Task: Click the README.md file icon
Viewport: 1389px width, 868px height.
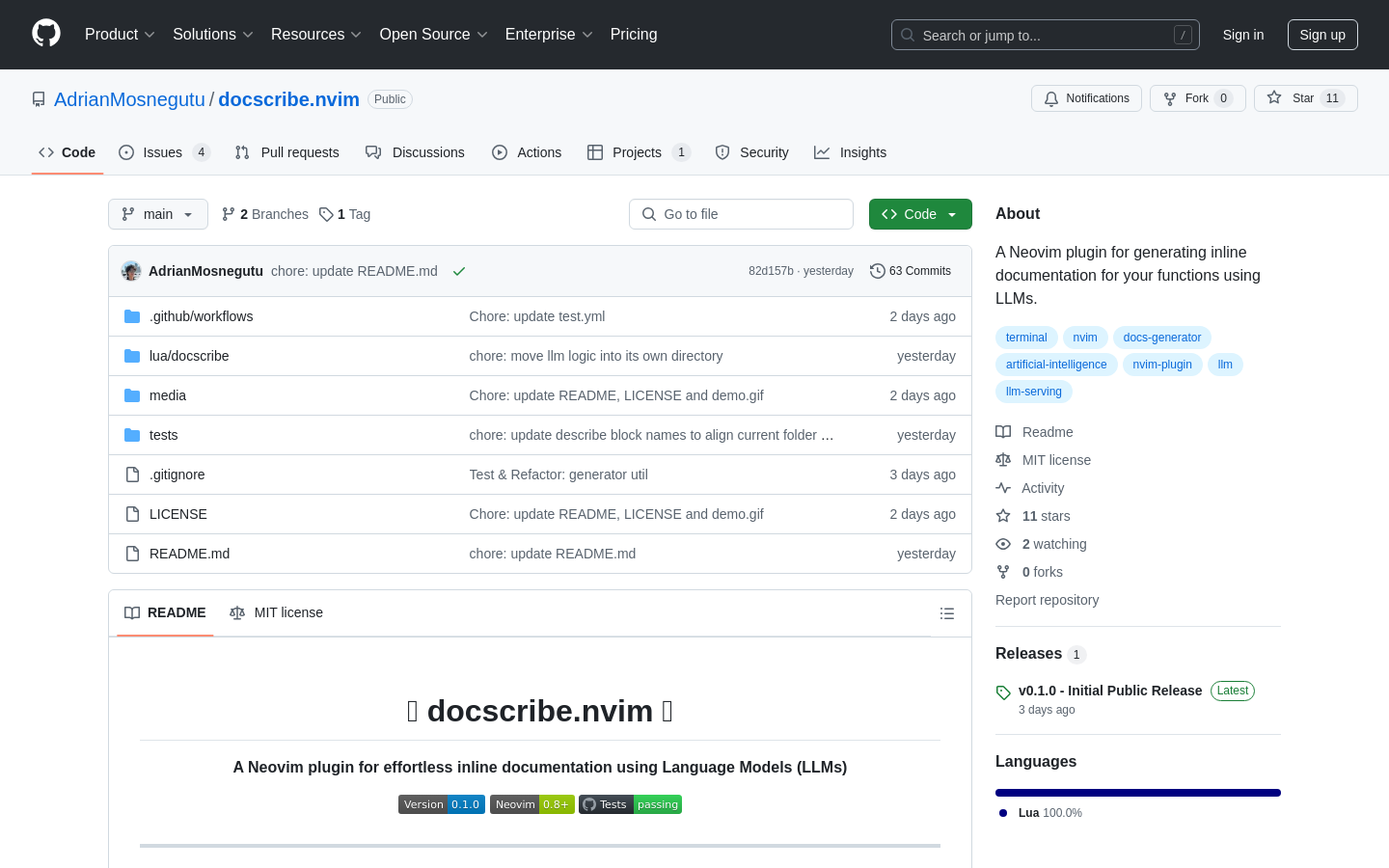Action: [x=132, y=554]
